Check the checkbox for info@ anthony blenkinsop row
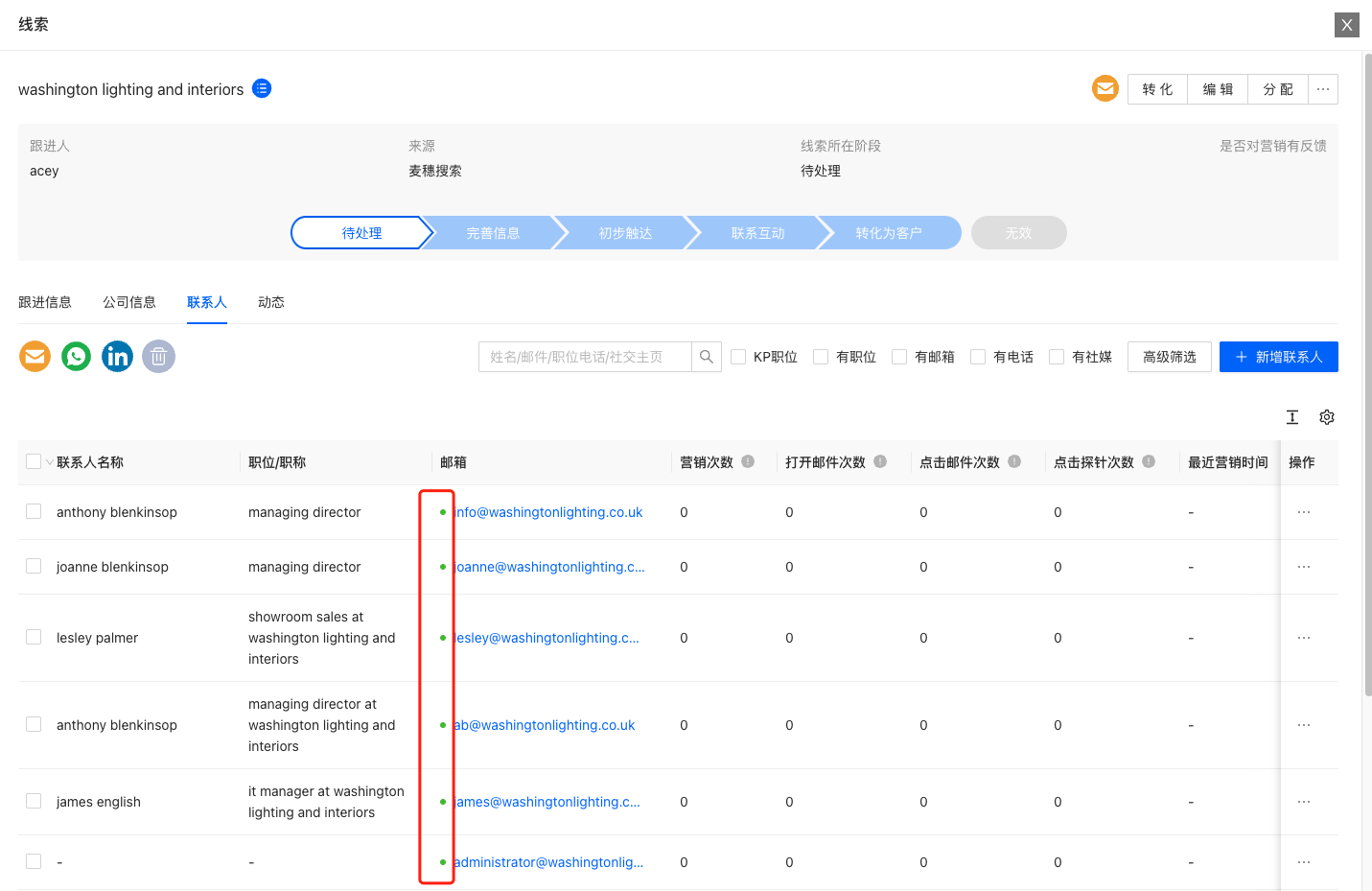 [x=34, y=511]
